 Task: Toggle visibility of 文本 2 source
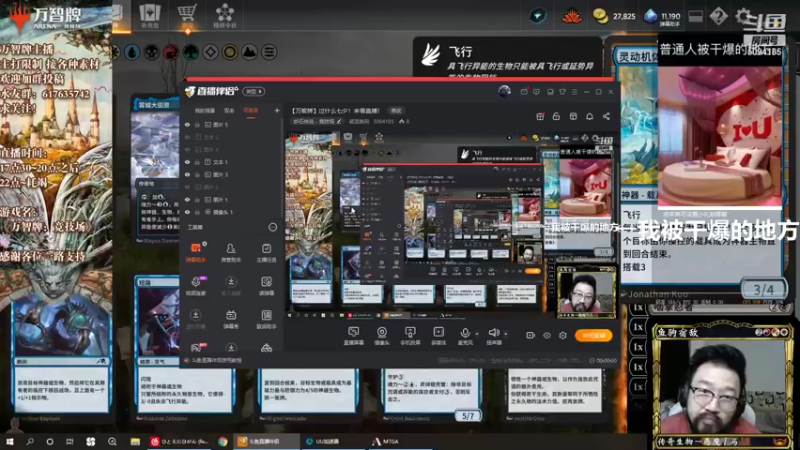[x=187, y=137]
